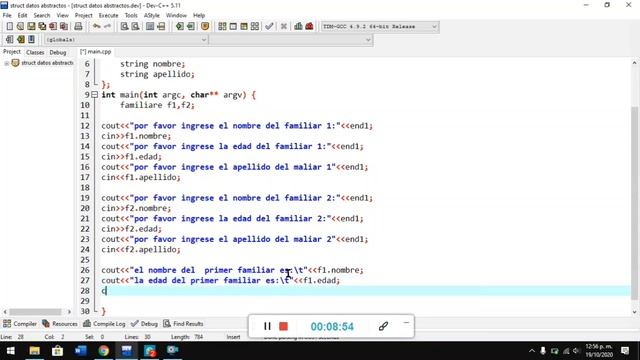Open the Compile Log bottom tab

104,324
